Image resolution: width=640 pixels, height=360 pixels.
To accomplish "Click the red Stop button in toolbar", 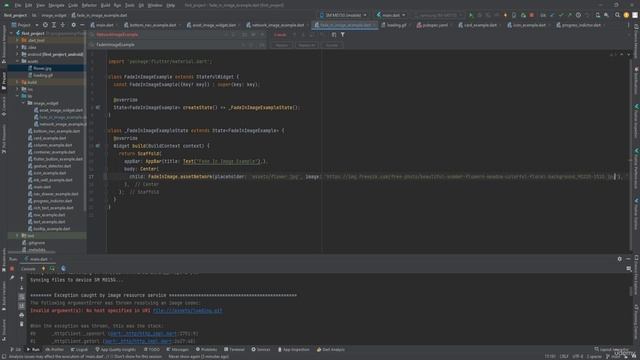I will 531,15.
